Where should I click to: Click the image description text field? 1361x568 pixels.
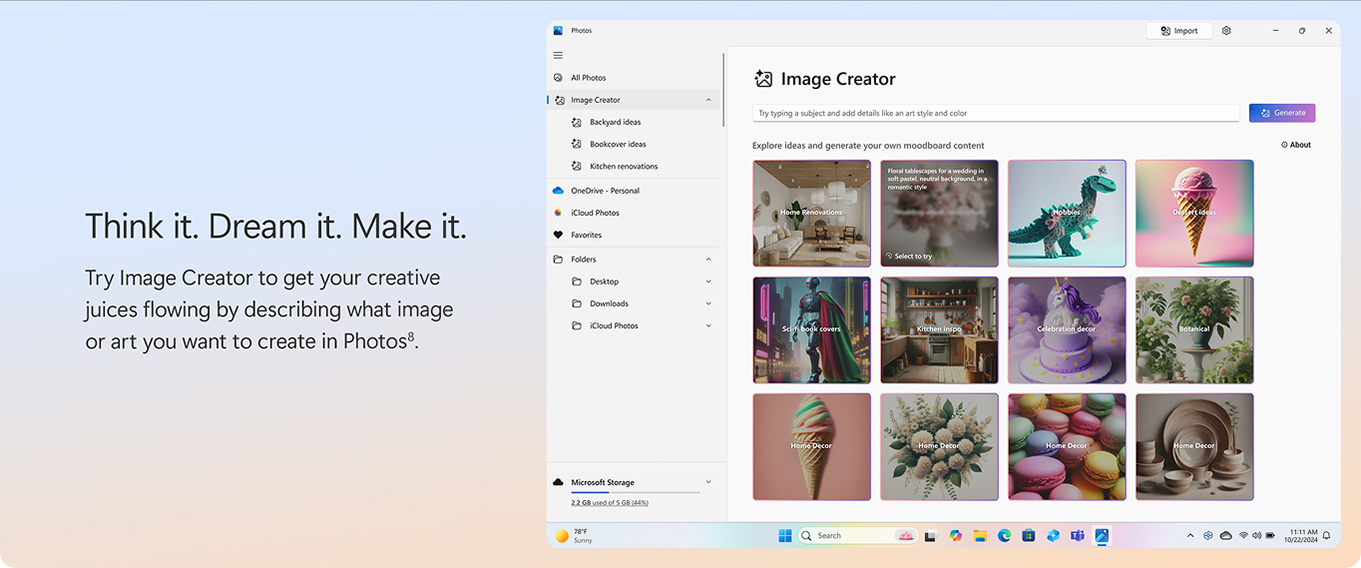coord(995,113)
